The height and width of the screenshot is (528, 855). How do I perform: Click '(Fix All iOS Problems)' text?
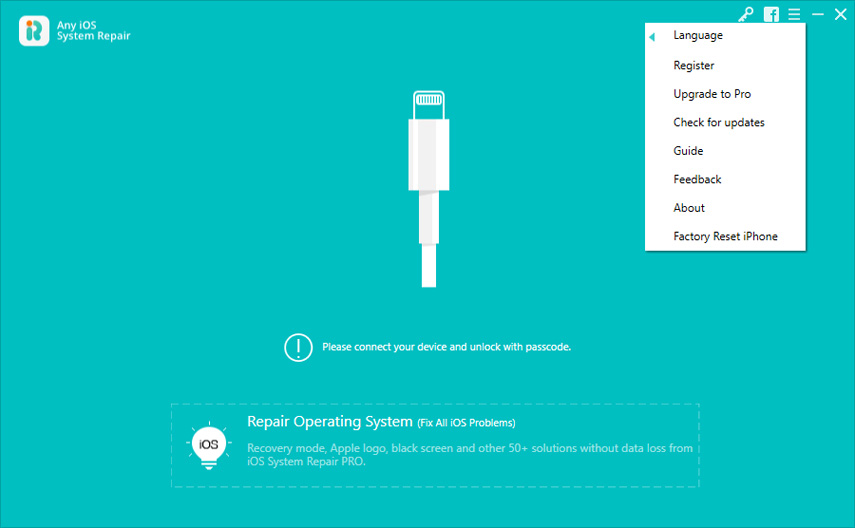click(466, 423)
